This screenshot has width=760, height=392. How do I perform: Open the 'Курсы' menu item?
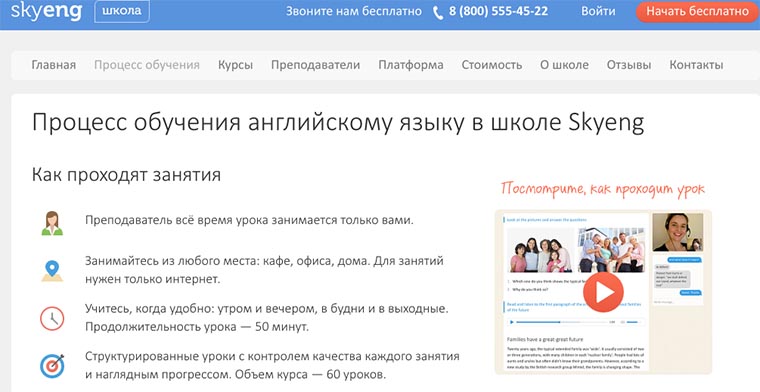tap(236, 65)
